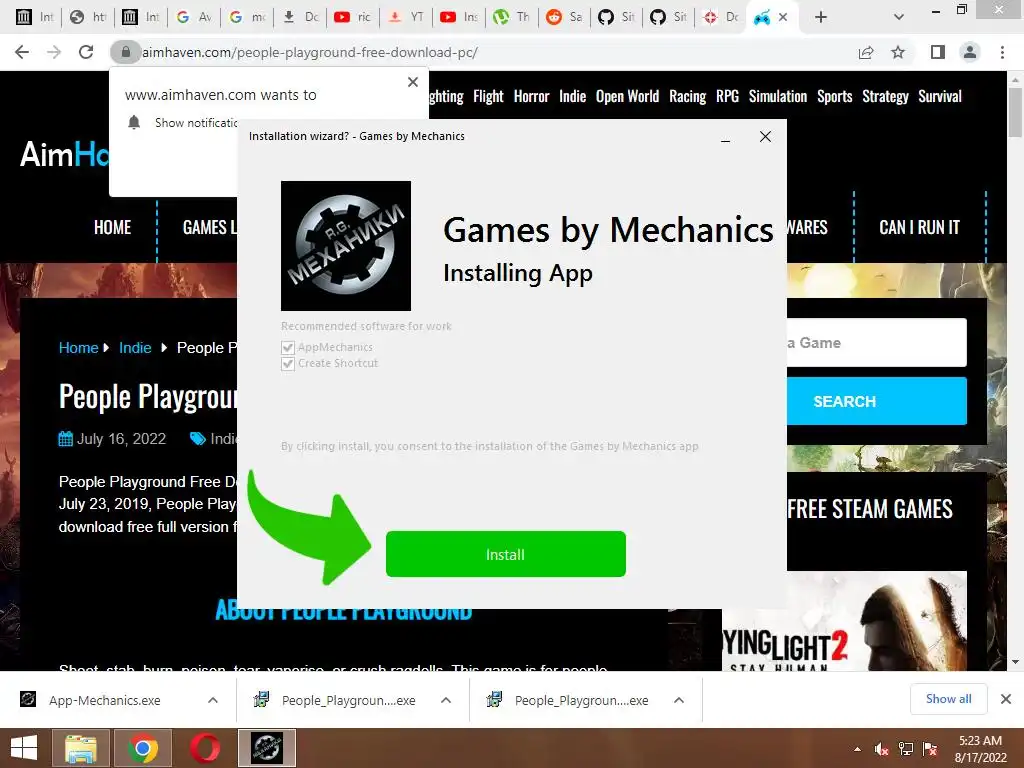
Task: Click the R.G. Mechanics gear logo
Action: pos(345,246)
